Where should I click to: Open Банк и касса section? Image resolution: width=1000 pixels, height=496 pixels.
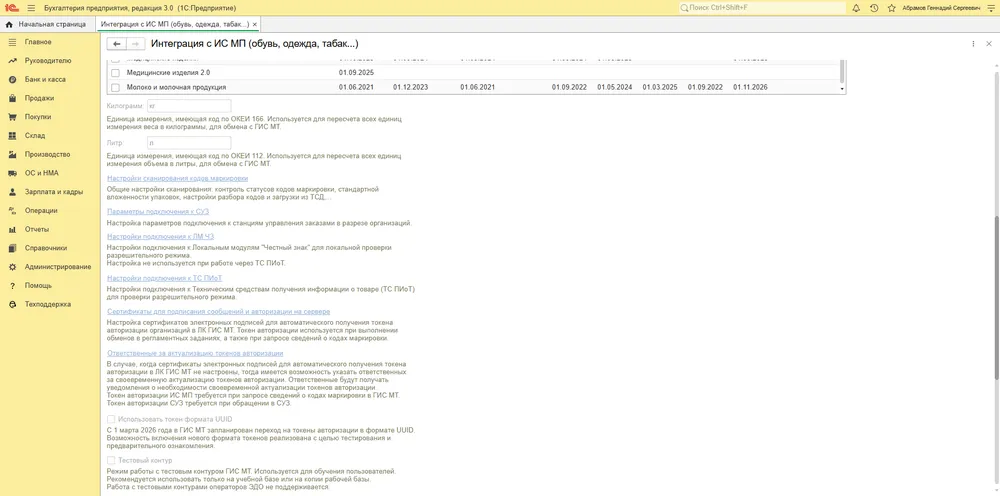[x=45, y=80]
